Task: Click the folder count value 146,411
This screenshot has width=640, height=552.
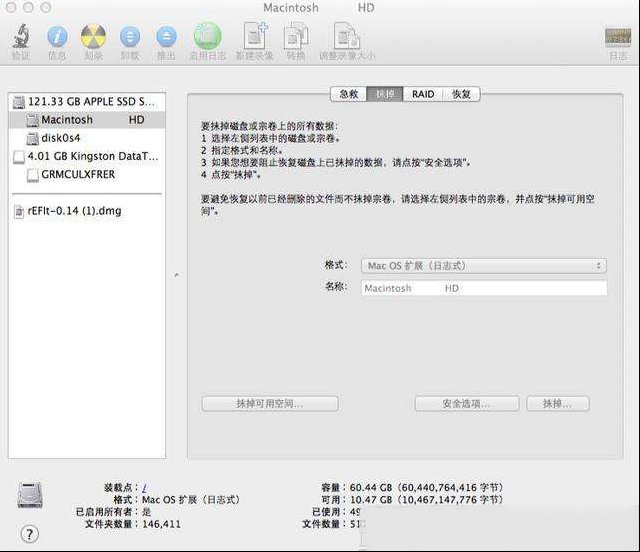Action: point(161,524)
